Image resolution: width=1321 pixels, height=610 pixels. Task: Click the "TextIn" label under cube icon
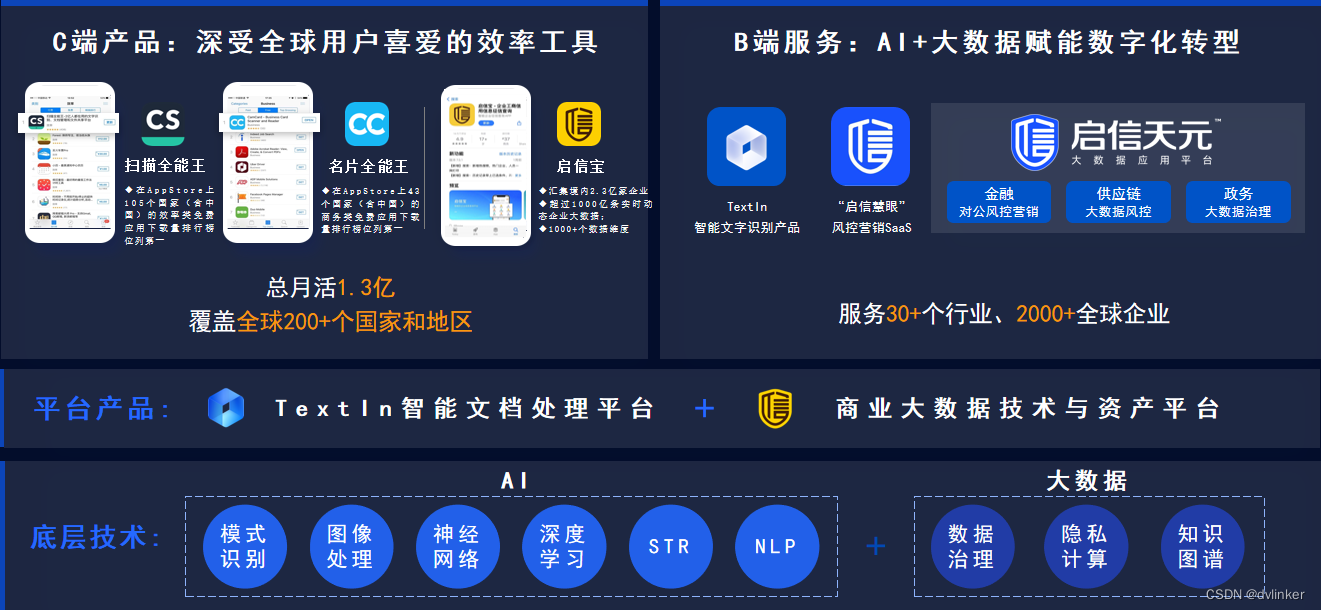click(x=747, y=207)
